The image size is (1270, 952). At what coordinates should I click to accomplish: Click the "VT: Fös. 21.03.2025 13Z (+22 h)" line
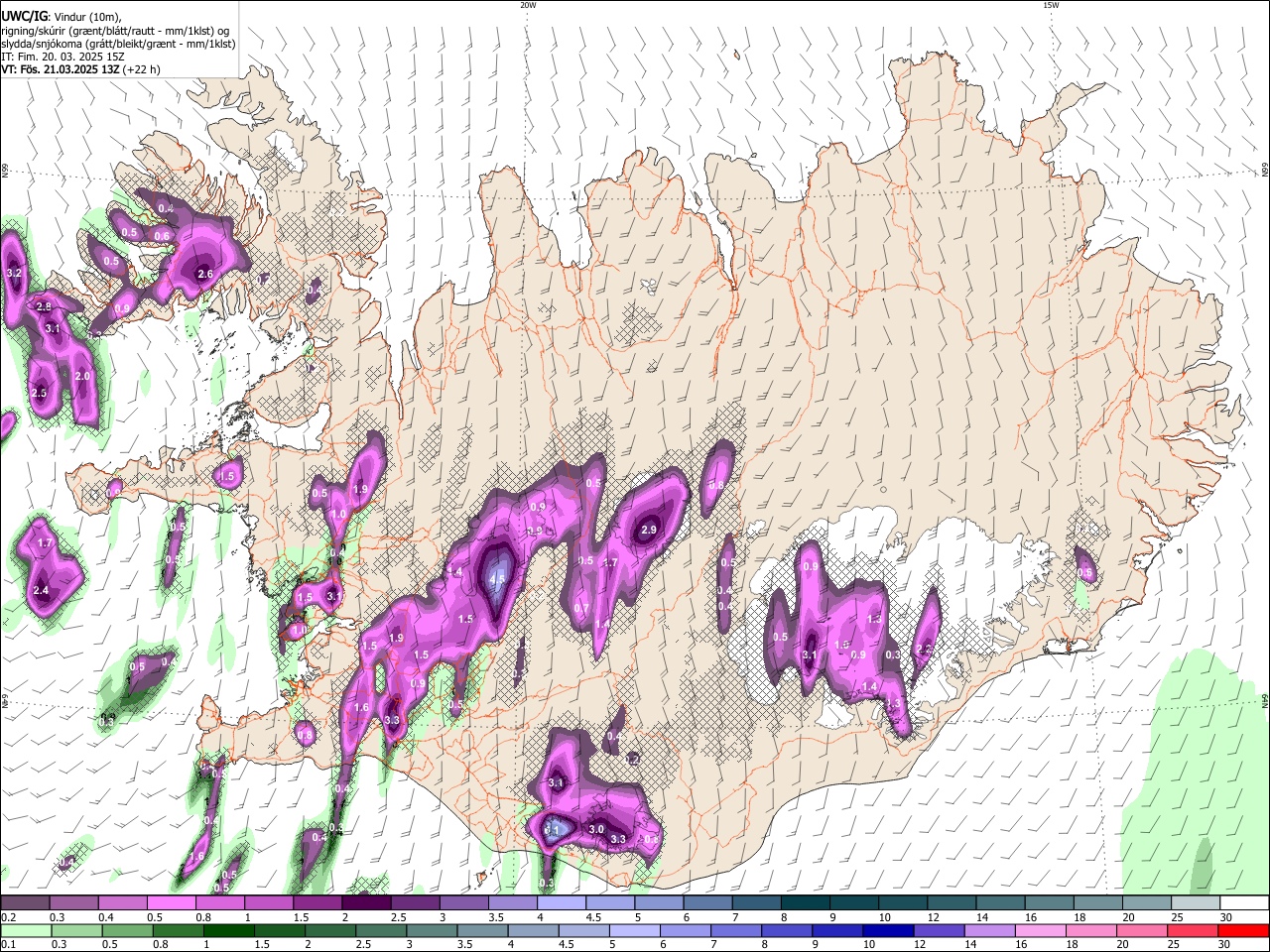[80, 69]
